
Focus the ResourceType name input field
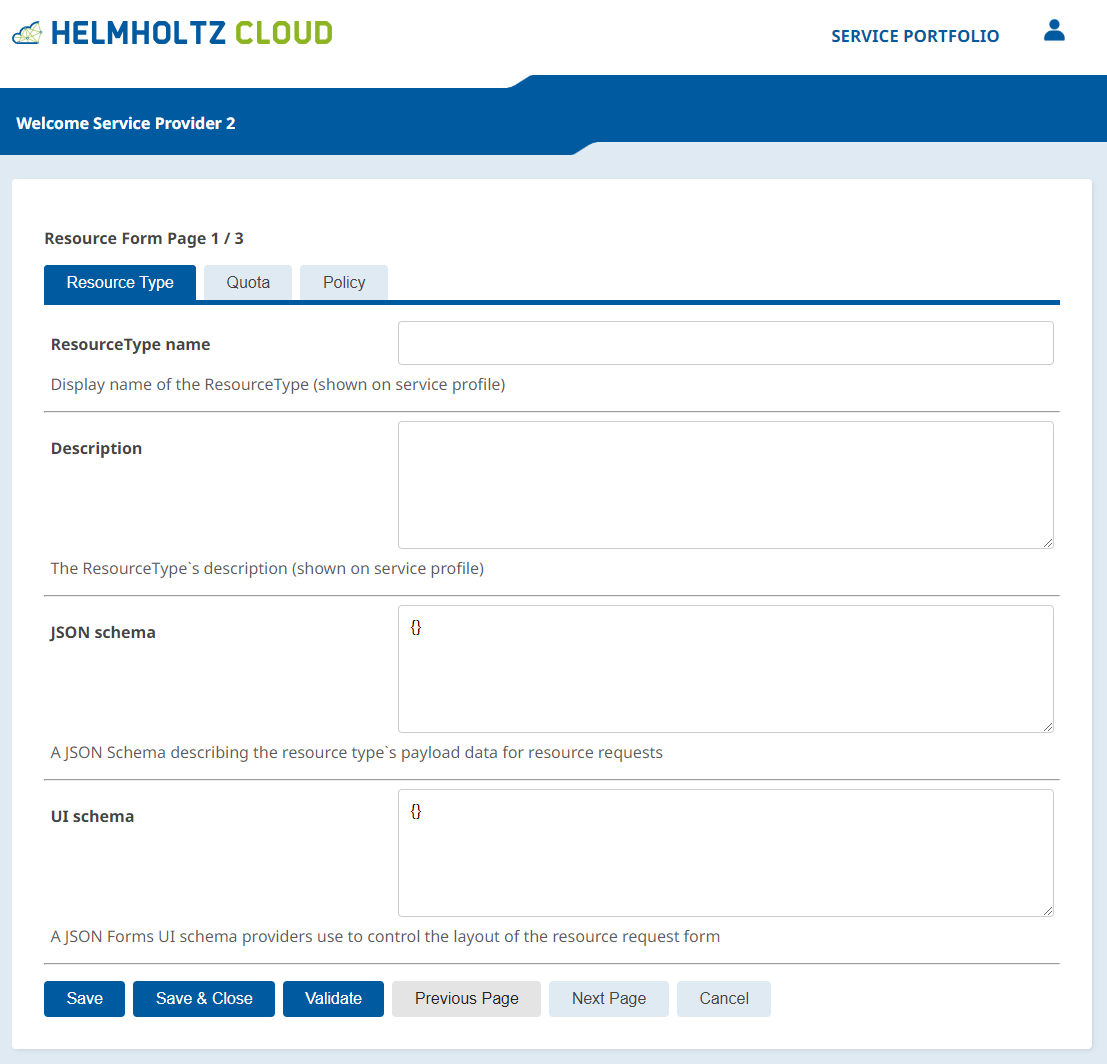point(726,343)
